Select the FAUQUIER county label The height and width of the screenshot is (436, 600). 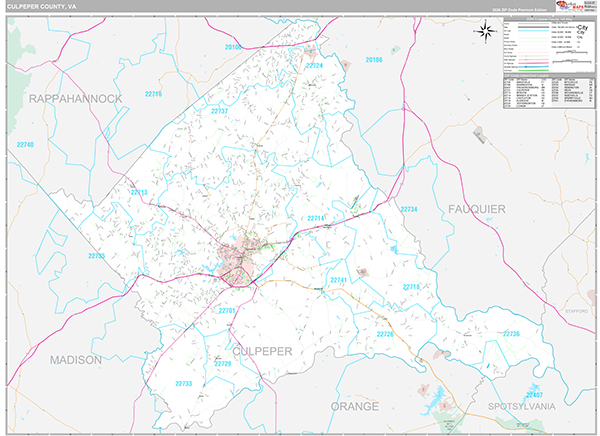pyautogui.click(x=476, y=209)
